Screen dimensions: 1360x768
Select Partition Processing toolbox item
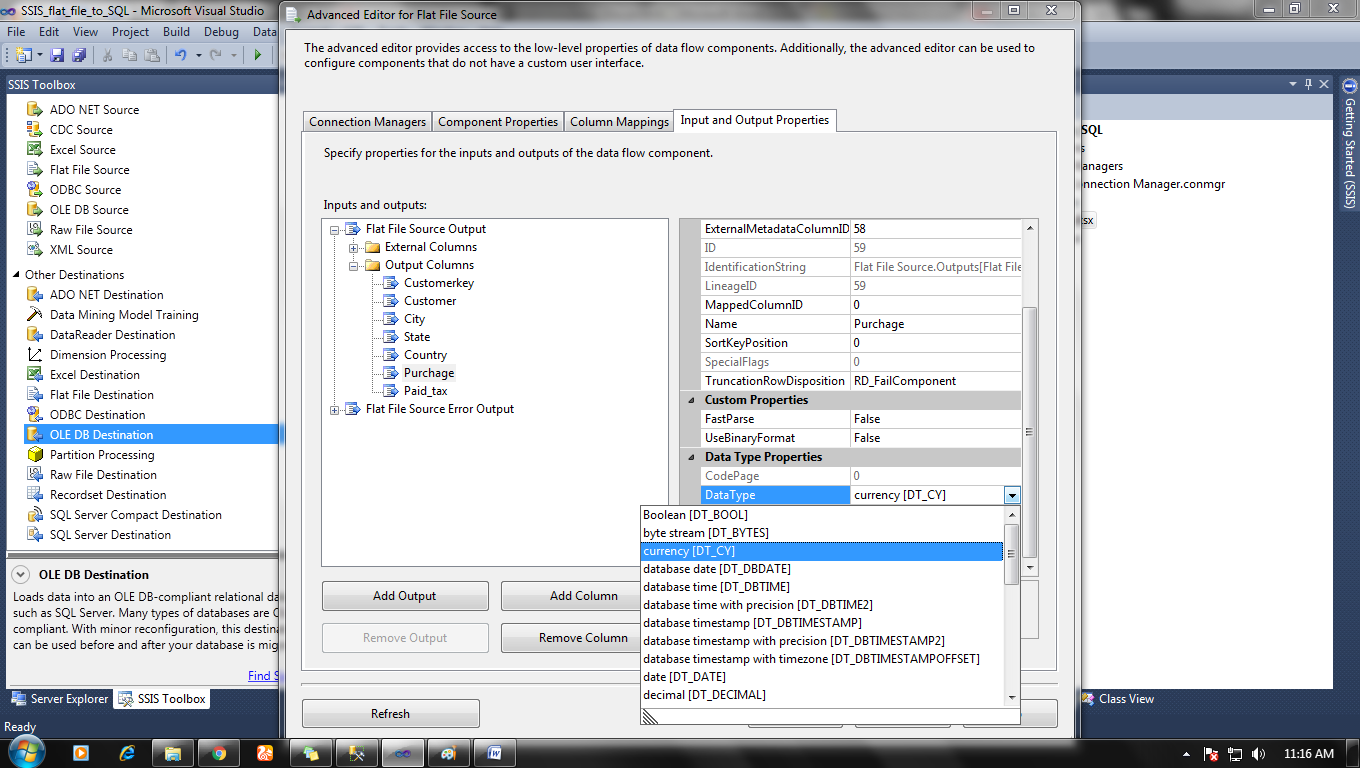(102, 455)
